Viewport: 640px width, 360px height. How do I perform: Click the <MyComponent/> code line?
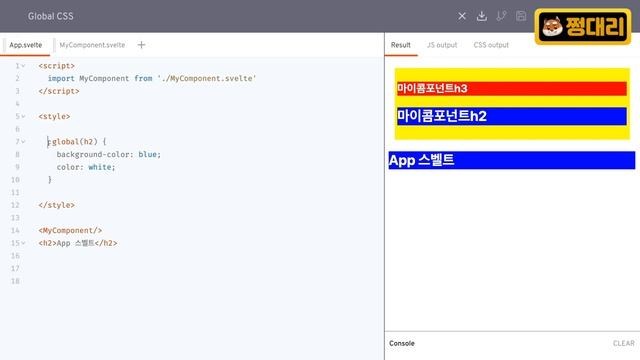70,230
